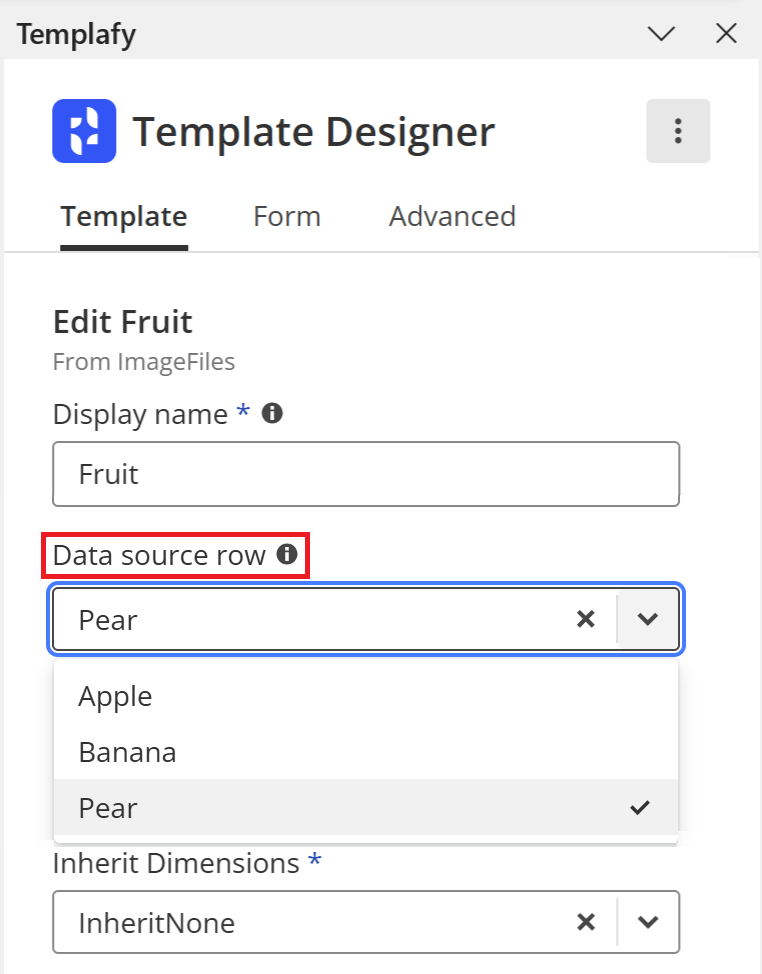Click inside the Fruit display name field

pos(300,474)
